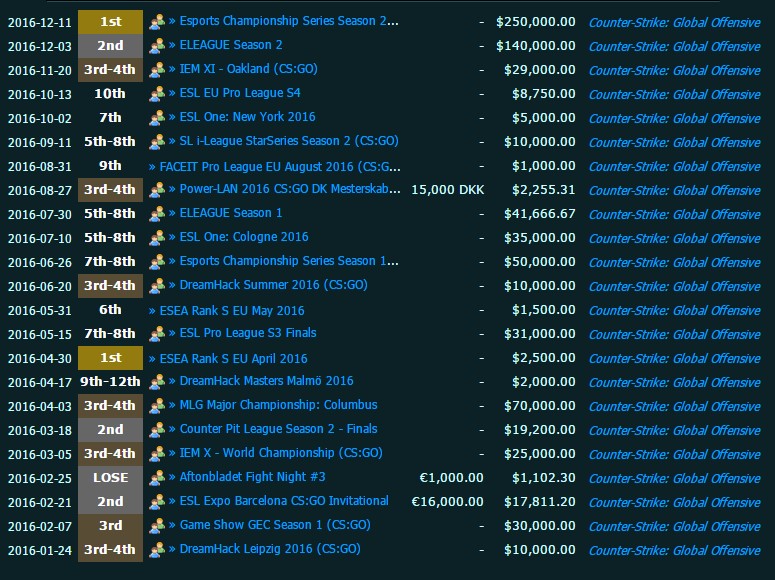Click the $250,000.00 prize amount

pyautogui.click(x=536, y=22)
